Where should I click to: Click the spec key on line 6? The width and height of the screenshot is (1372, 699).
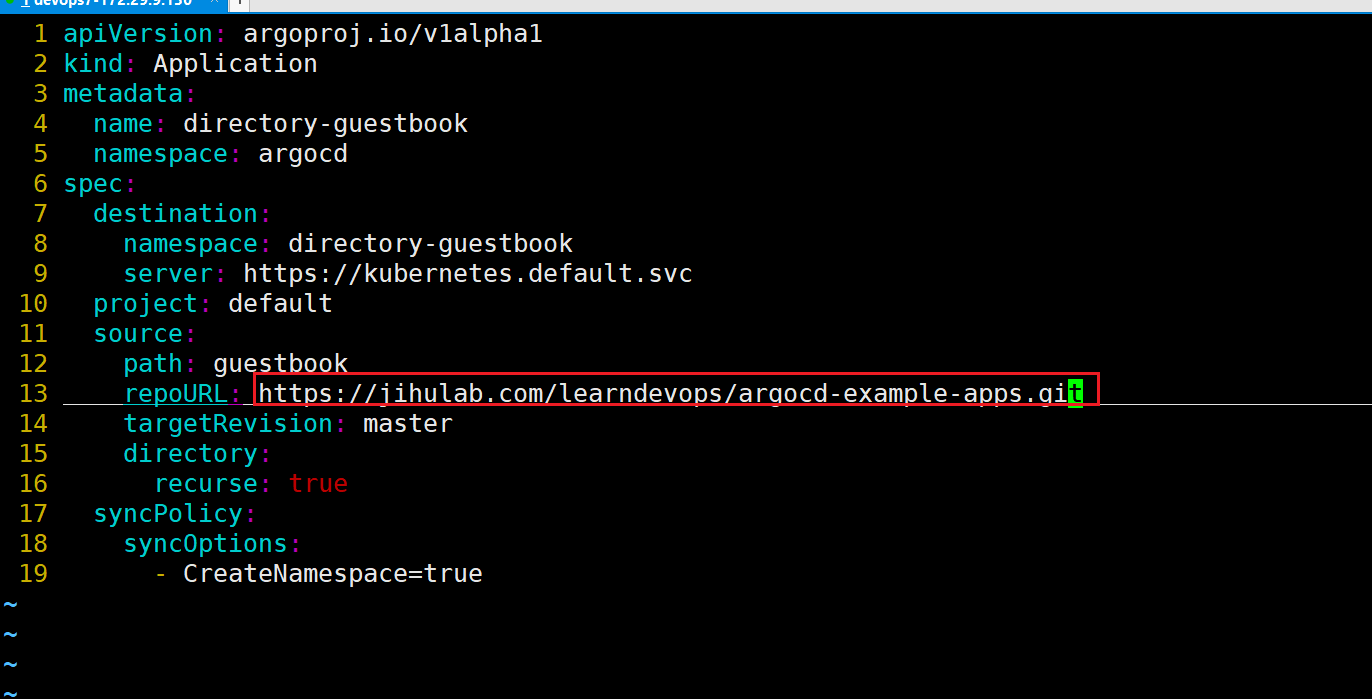pyautogui.click(x=93, y=184)
